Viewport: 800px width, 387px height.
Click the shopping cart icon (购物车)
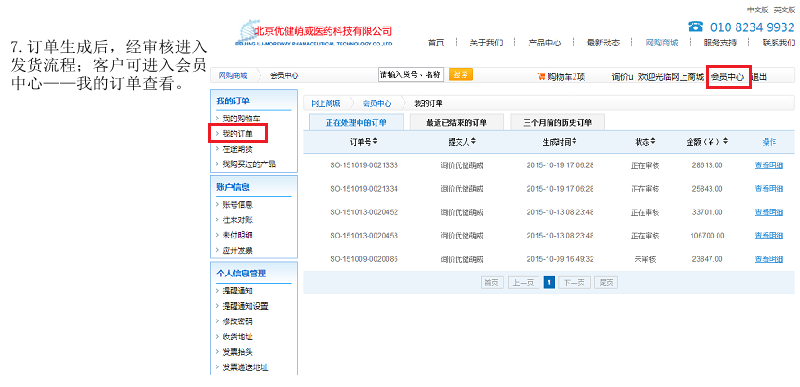pyautogui.click(x=541, y=76)
